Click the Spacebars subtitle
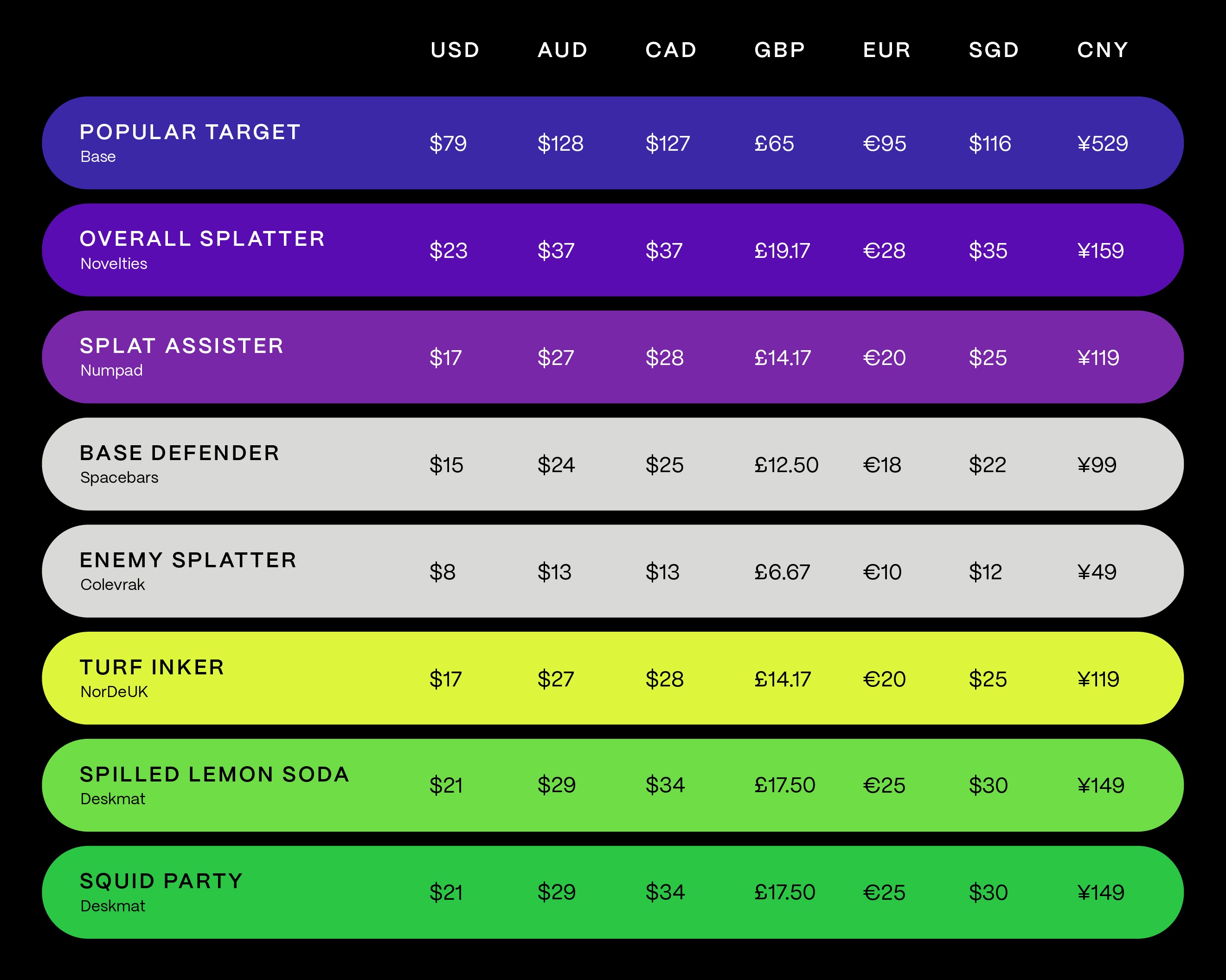The image size is (1226, 980). pyautogui.click(x=119, y=478)
